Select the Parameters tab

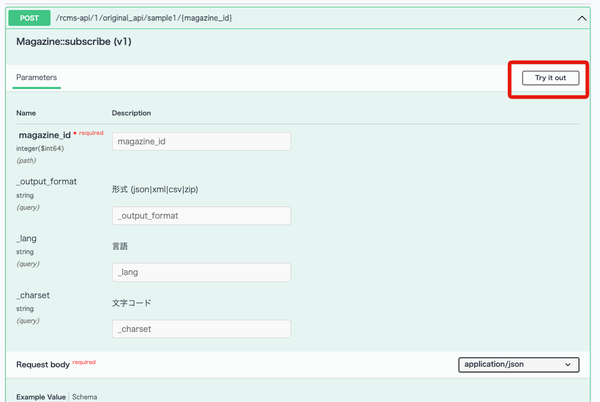37,78
